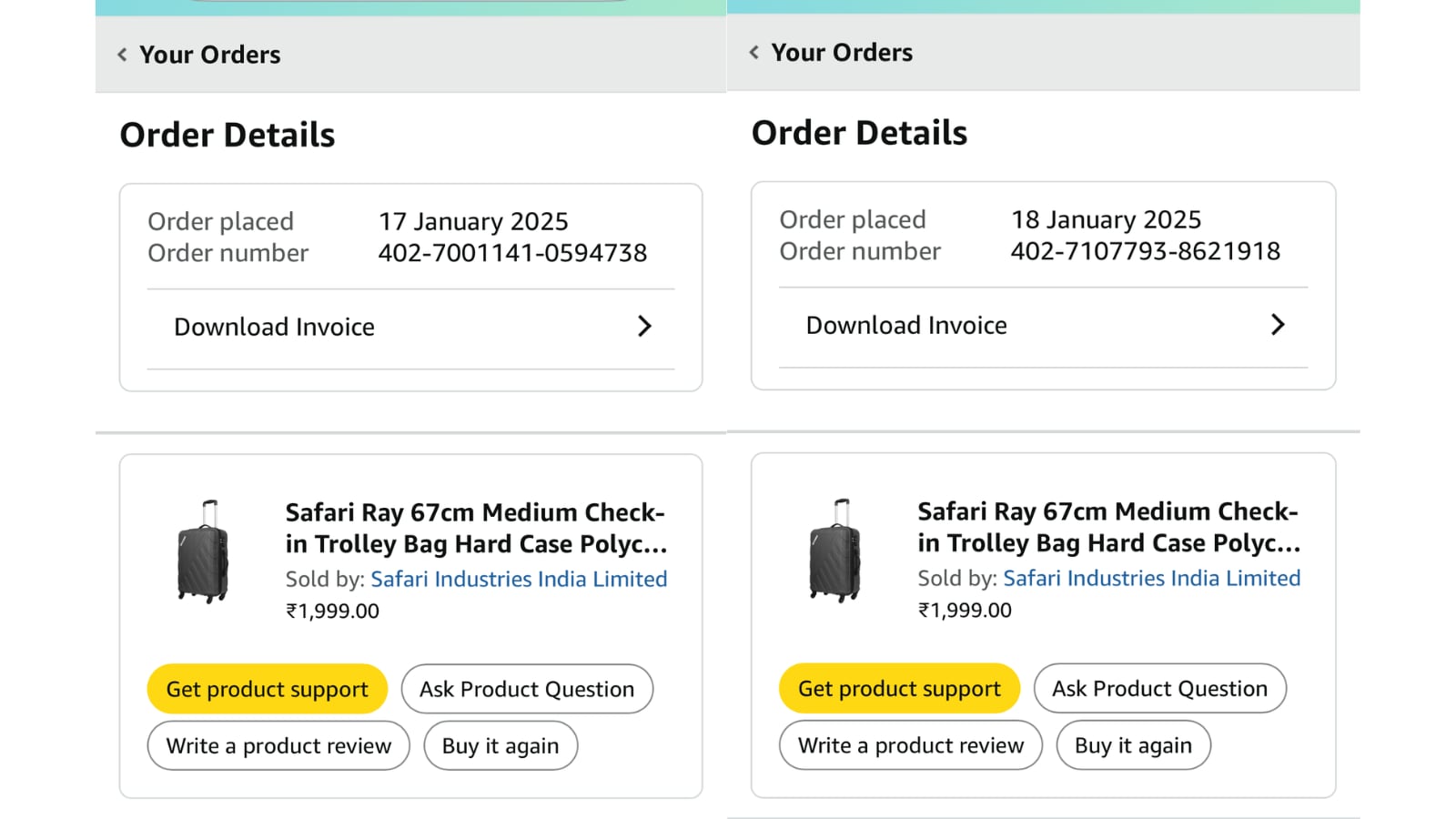Click the 18 January 2025 order date

click(x=1107, y=219)
